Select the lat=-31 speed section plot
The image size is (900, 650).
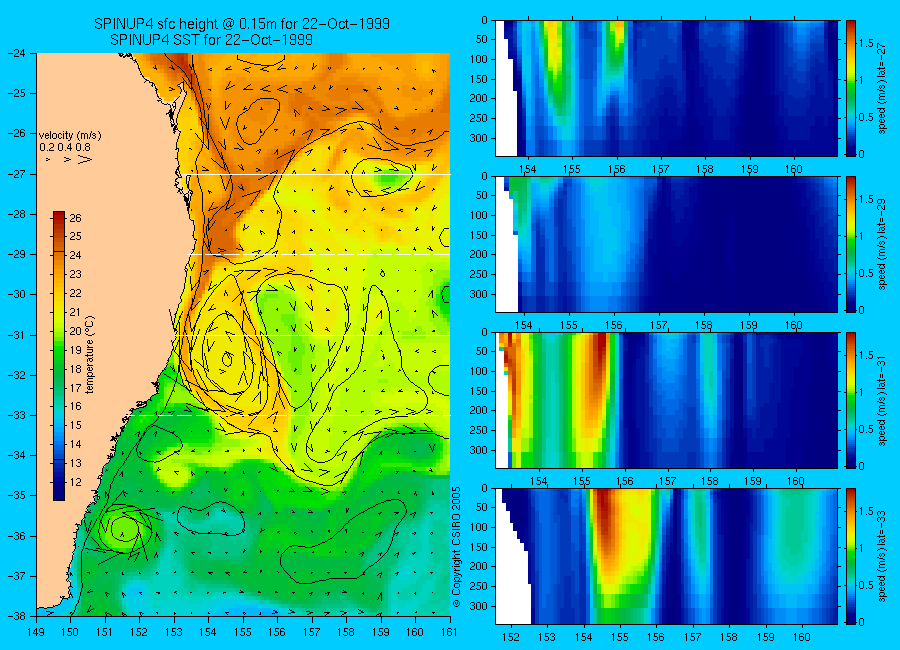coord(666,400)
